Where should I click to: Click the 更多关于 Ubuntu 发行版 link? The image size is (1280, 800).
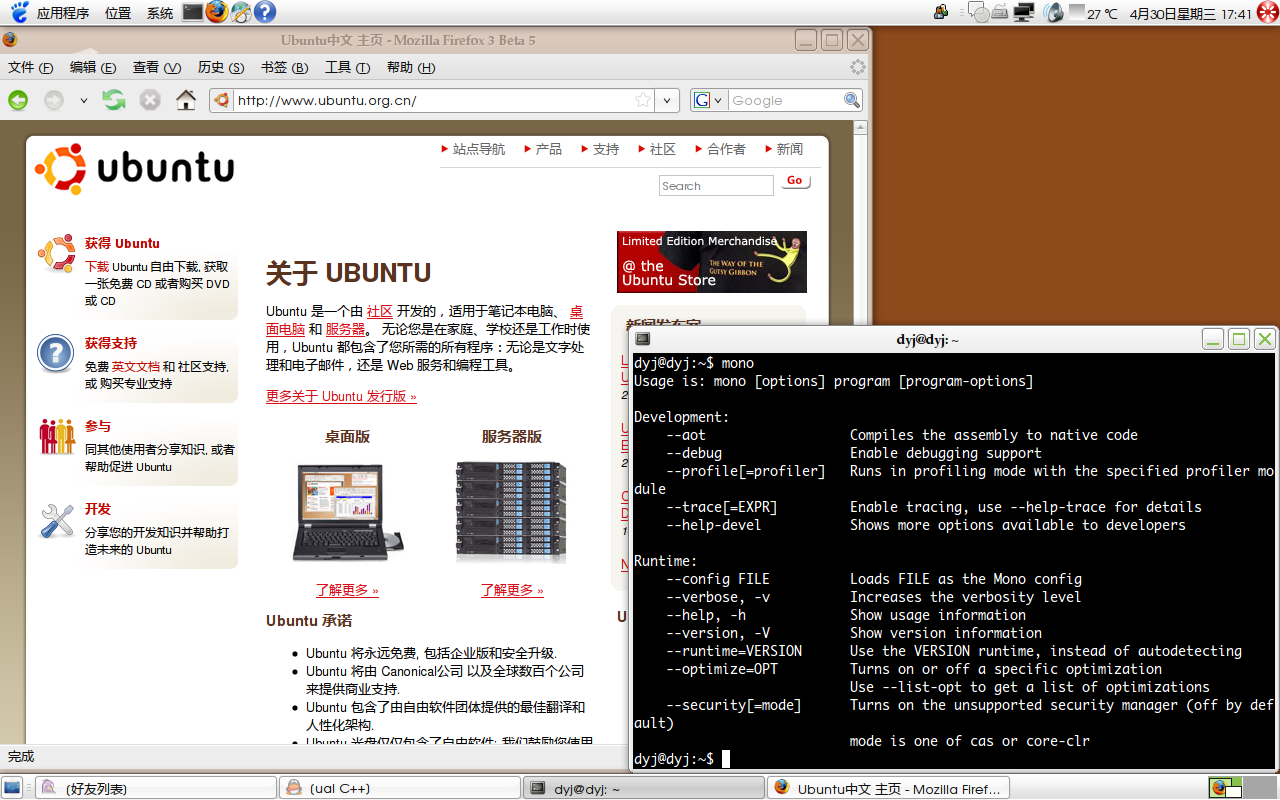tap(341, 396)
